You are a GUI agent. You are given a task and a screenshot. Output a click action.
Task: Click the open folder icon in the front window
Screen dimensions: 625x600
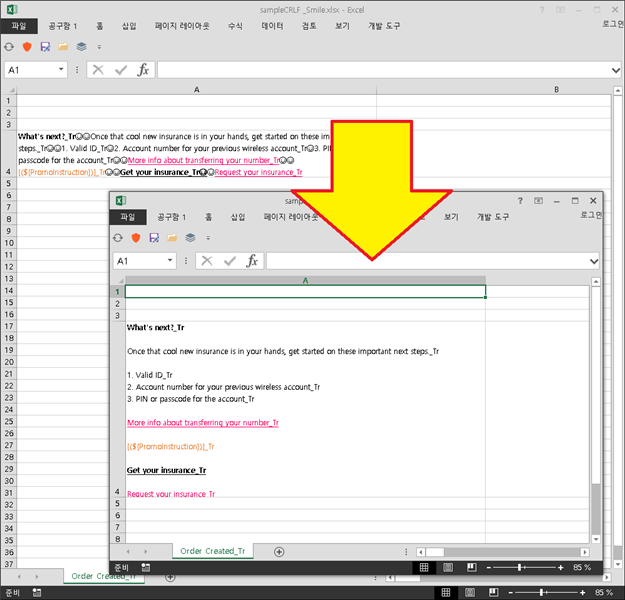tap(172, 238)
